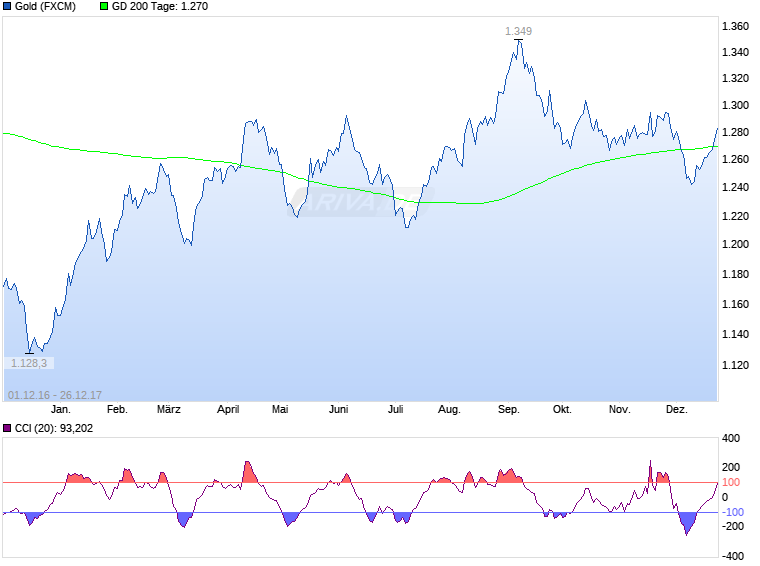The width and height of the screenshot is (760, 566).
Task: Click the red 100 CCI threshold label
Action: [x=731, y=483]
